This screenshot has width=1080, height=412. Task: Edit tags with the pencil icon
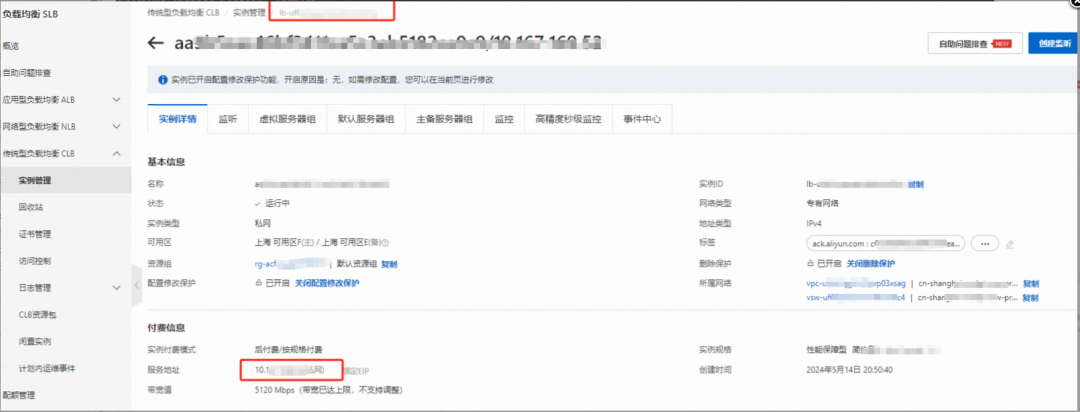(x=1010, y=244)
